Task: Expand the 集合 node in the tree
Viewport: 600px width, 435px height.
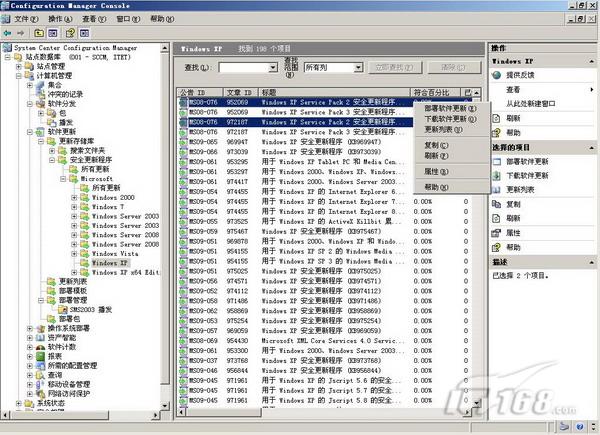Action: [x=30, y=85]
